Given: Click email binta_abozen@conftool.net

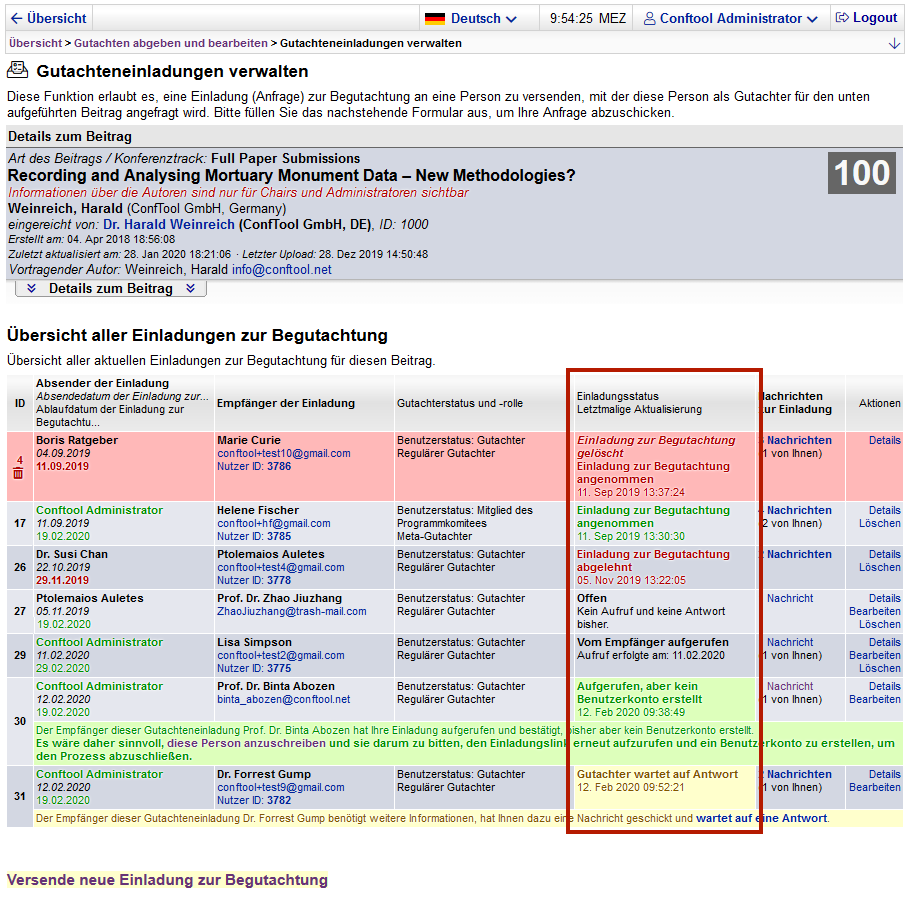Looking at the screenshot, I should tap(284, 700).
